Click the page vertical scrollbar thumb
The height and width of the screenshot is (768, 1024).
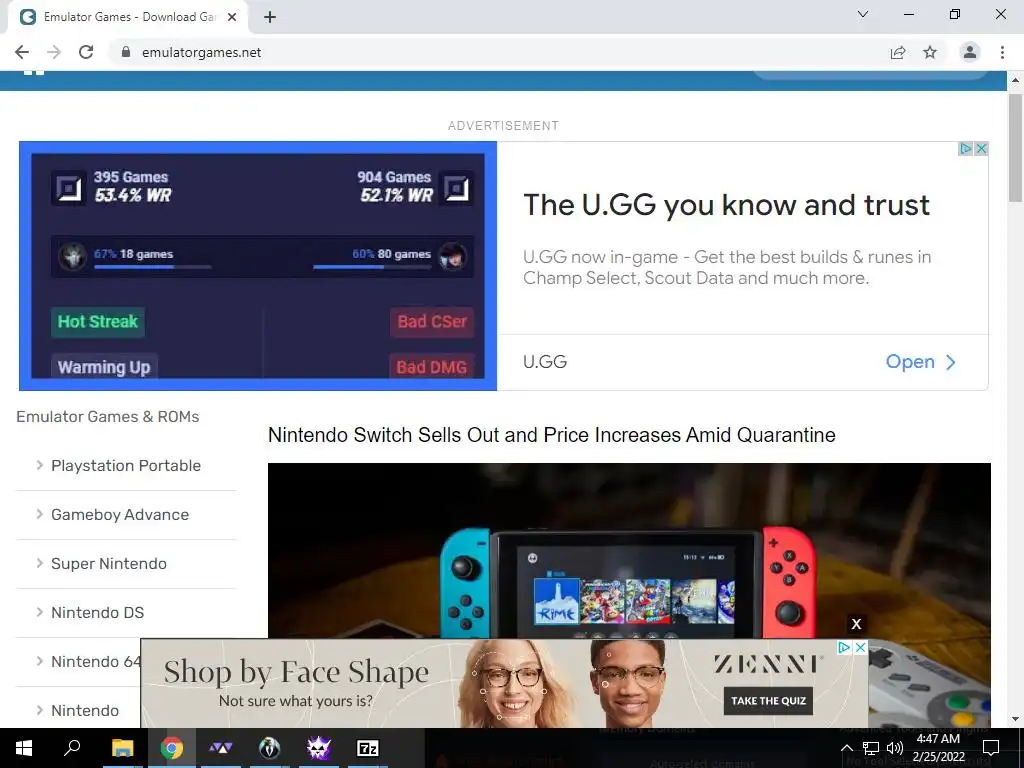tap(1015, 148)
